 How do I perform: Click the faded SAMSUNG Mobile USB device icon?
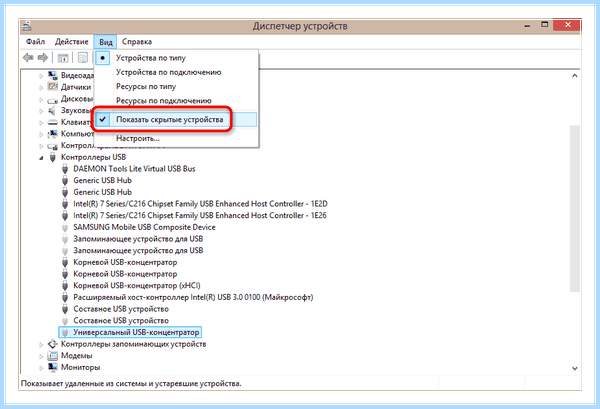(x=65, y=227)
